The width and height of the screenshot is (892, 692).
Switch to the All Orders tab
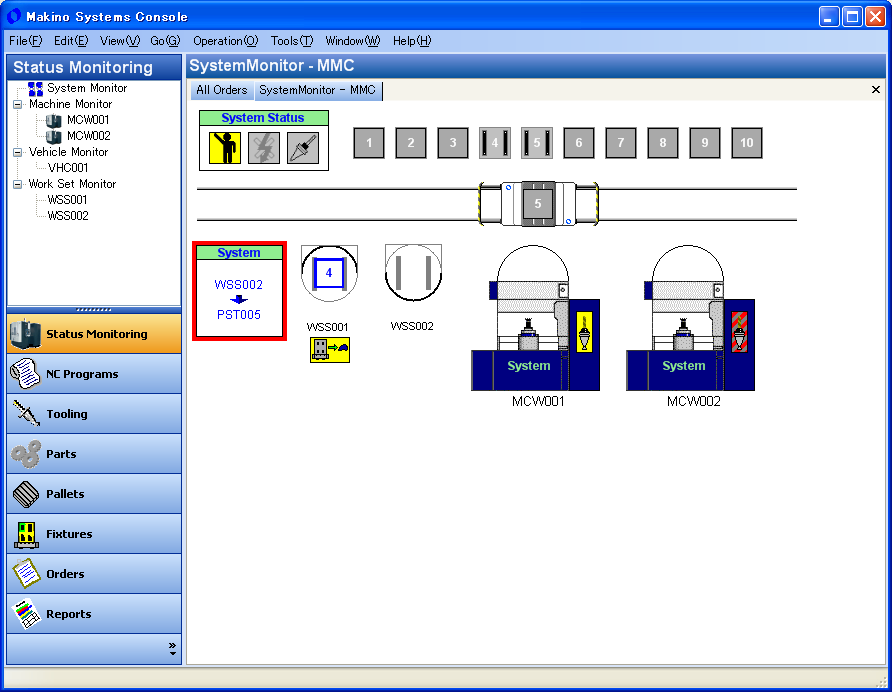(222, 90)
